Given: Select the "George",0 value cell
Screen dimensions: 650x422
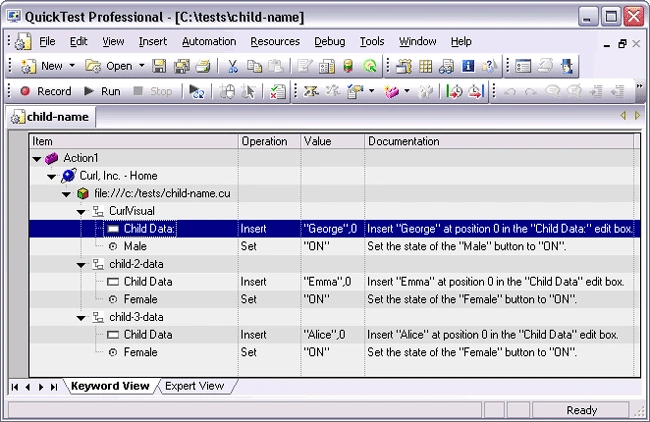Looking at the screenshot, I should 330,229.
